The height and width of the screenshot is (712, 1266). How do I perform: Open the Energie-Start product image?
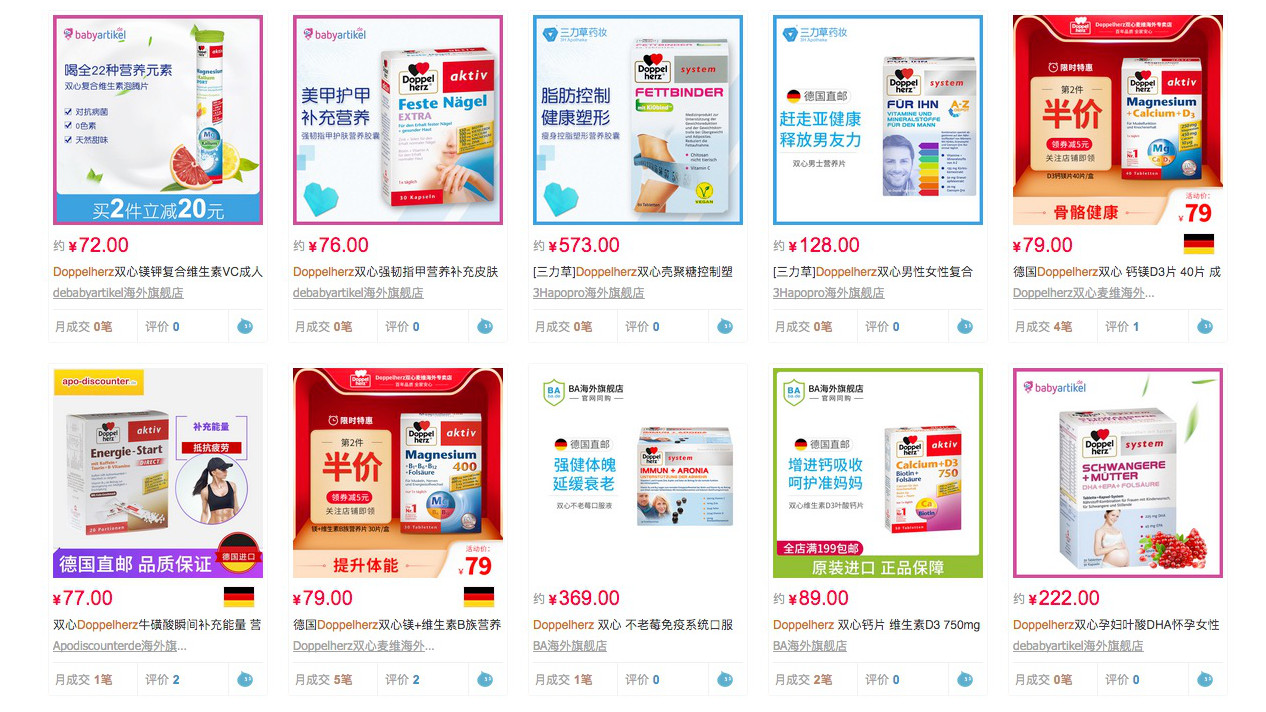(x=158, y=473)
